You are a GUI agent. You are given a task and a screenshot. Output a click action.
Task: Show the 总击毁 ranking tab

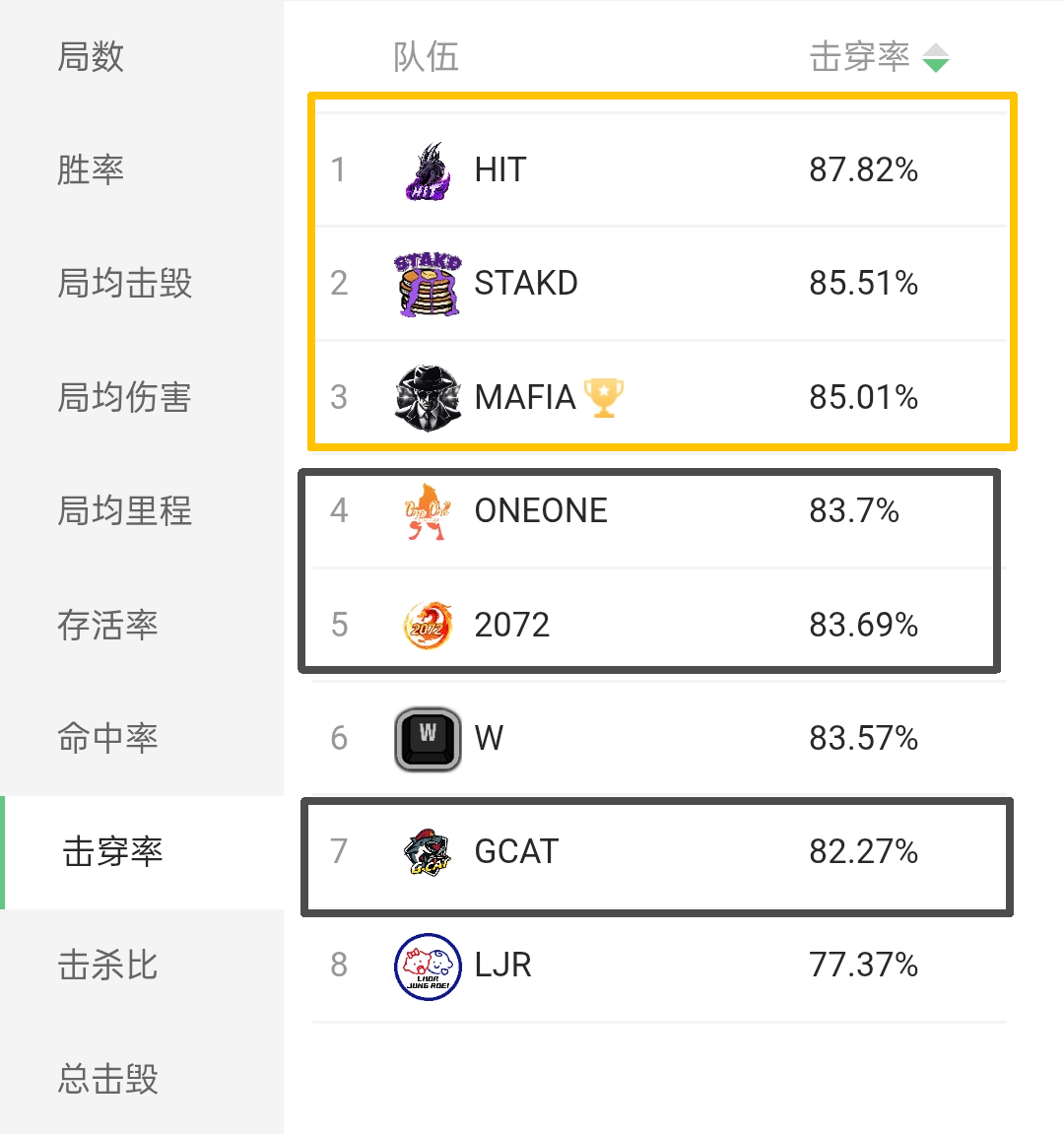click(107, 1079)
